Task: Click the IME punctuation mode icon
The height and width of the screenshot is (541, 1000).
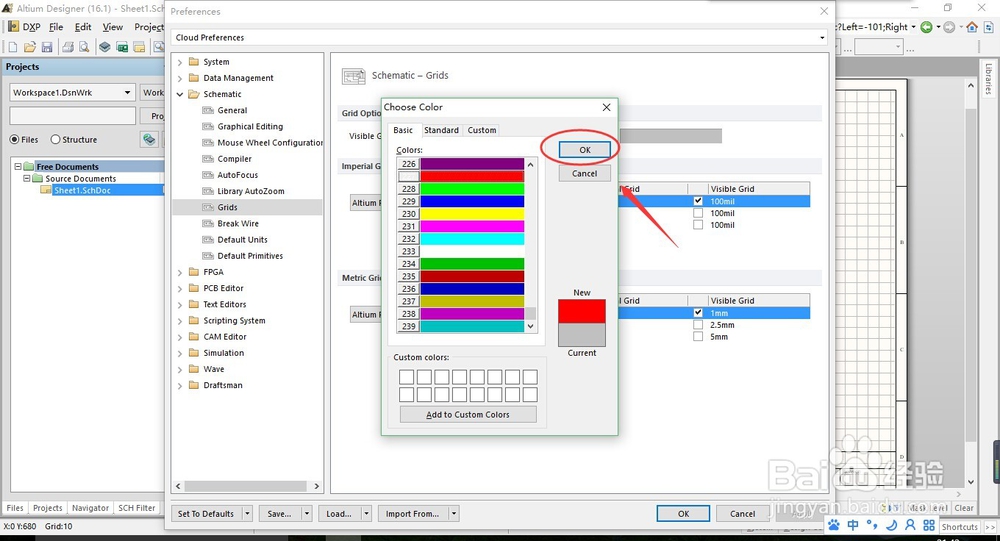Action: click(x=872, y=525)
